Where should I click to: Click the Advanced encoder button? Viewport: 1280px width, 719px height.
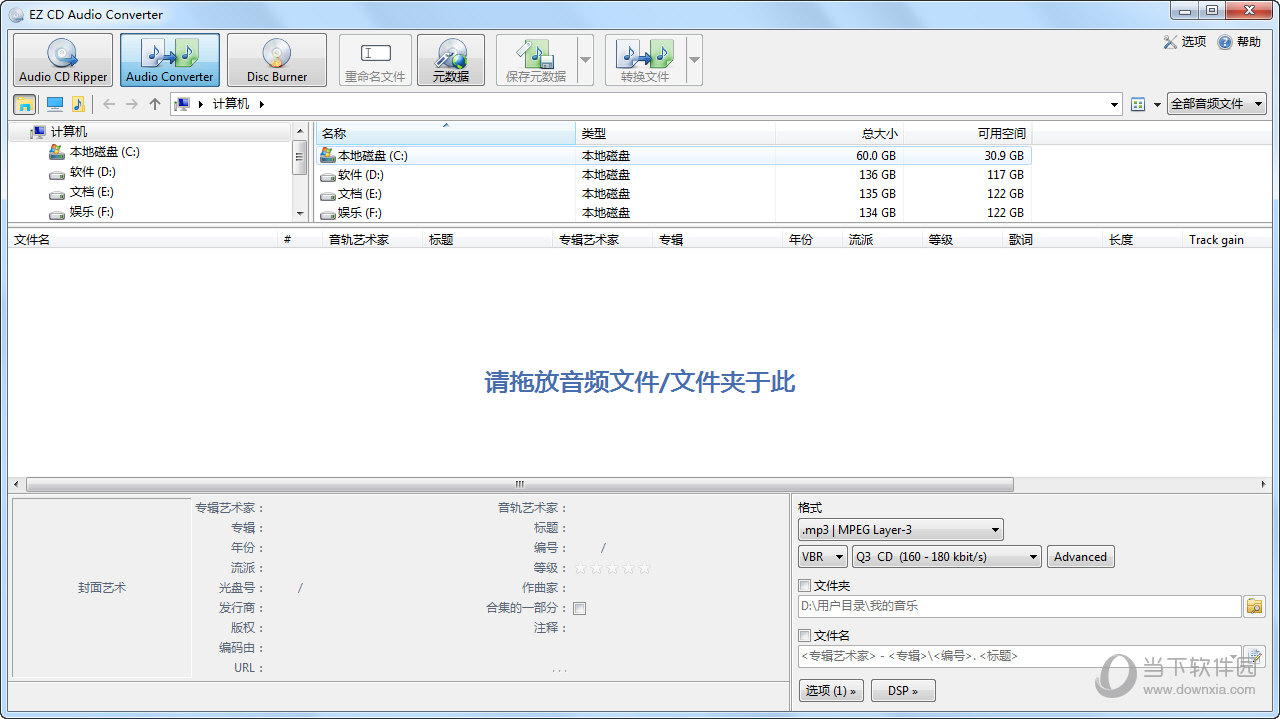click(1080, 557)
